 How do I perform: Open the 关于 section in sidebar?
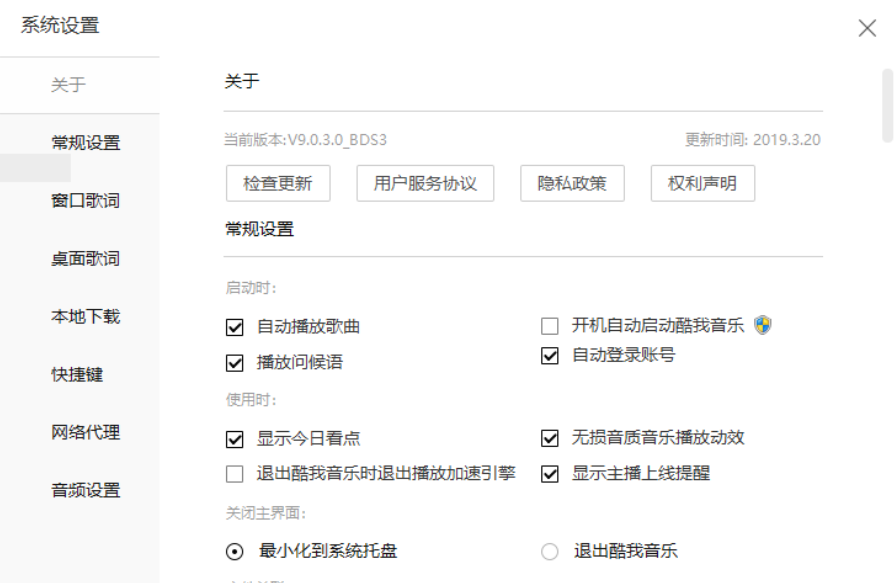pos(68,85)
